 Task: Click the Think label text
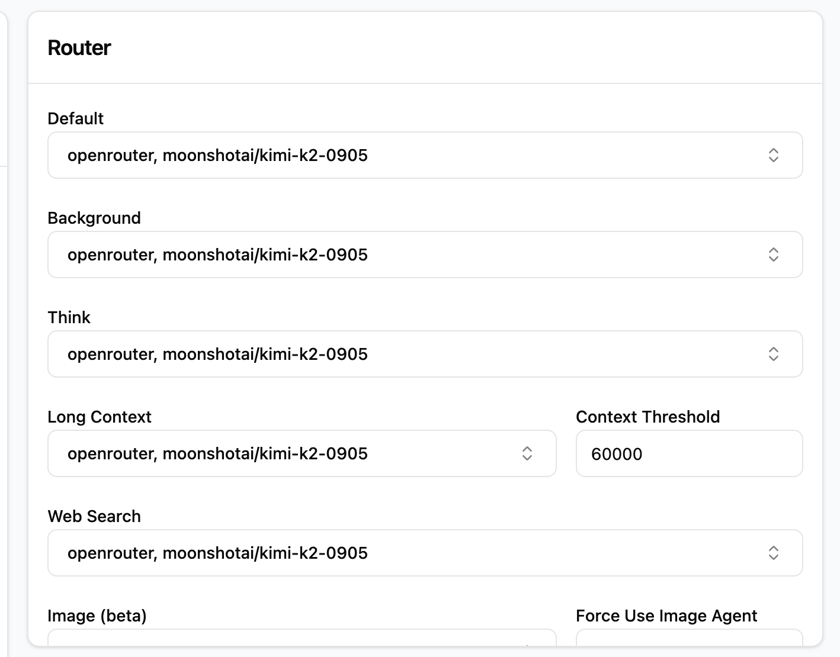click(69, 317)
